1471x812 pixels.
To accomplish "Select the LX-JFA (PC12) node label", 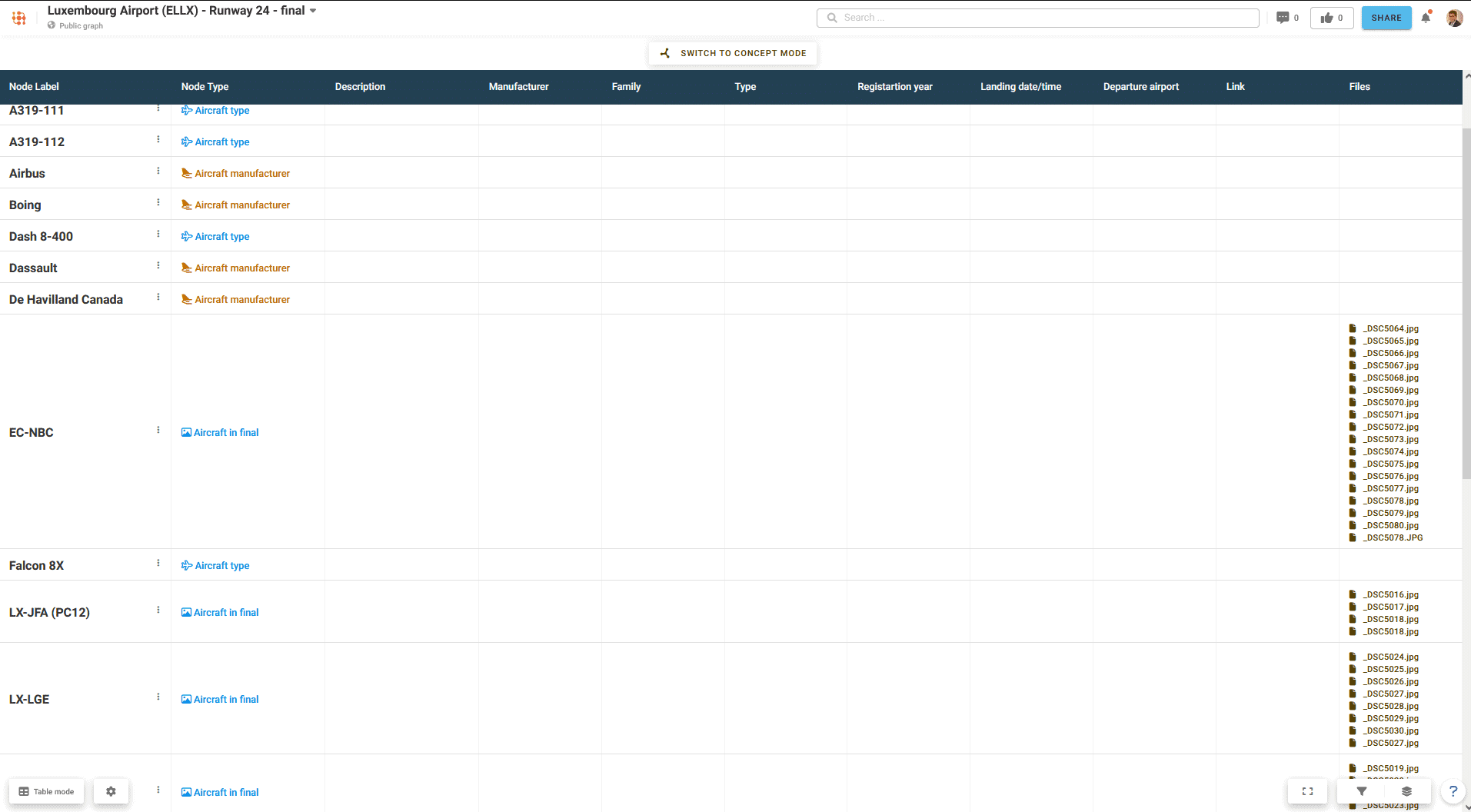I will coord(49,613).
